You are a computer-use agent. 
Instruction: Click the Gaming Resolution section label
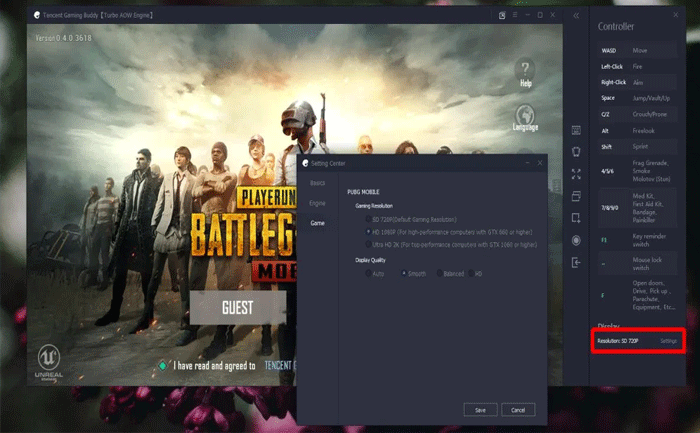click(x=374, y=206)
